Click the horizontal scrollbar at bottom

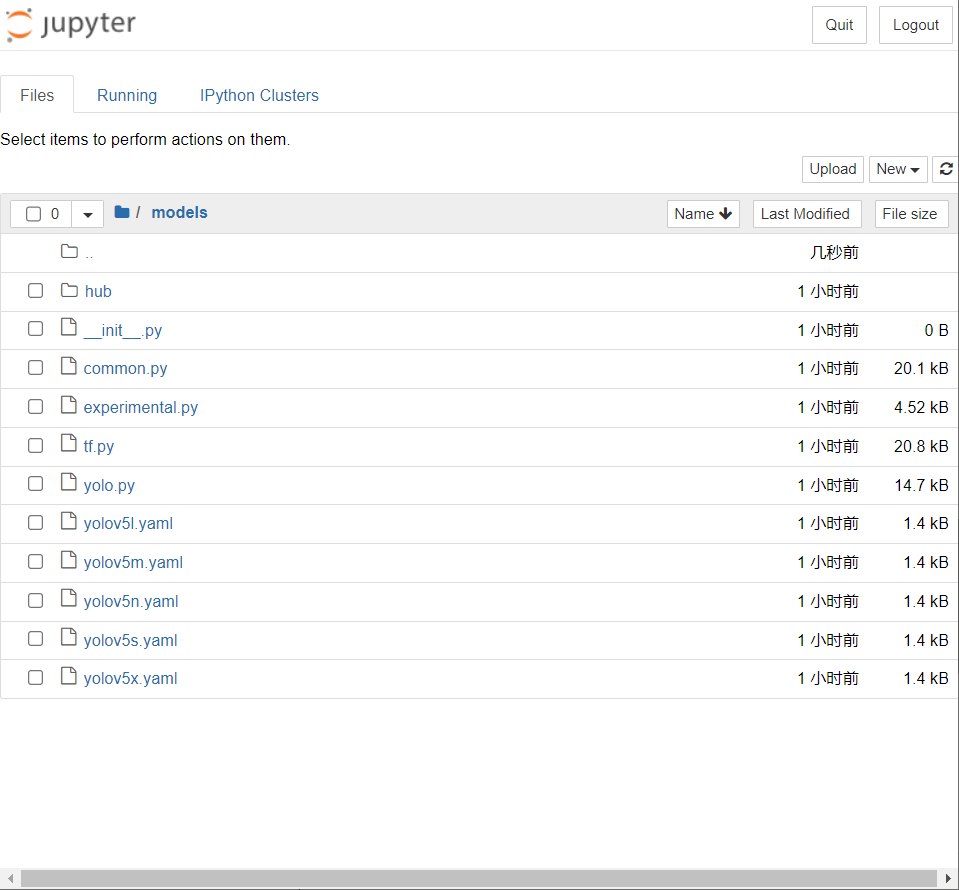(x=478, y=878)
